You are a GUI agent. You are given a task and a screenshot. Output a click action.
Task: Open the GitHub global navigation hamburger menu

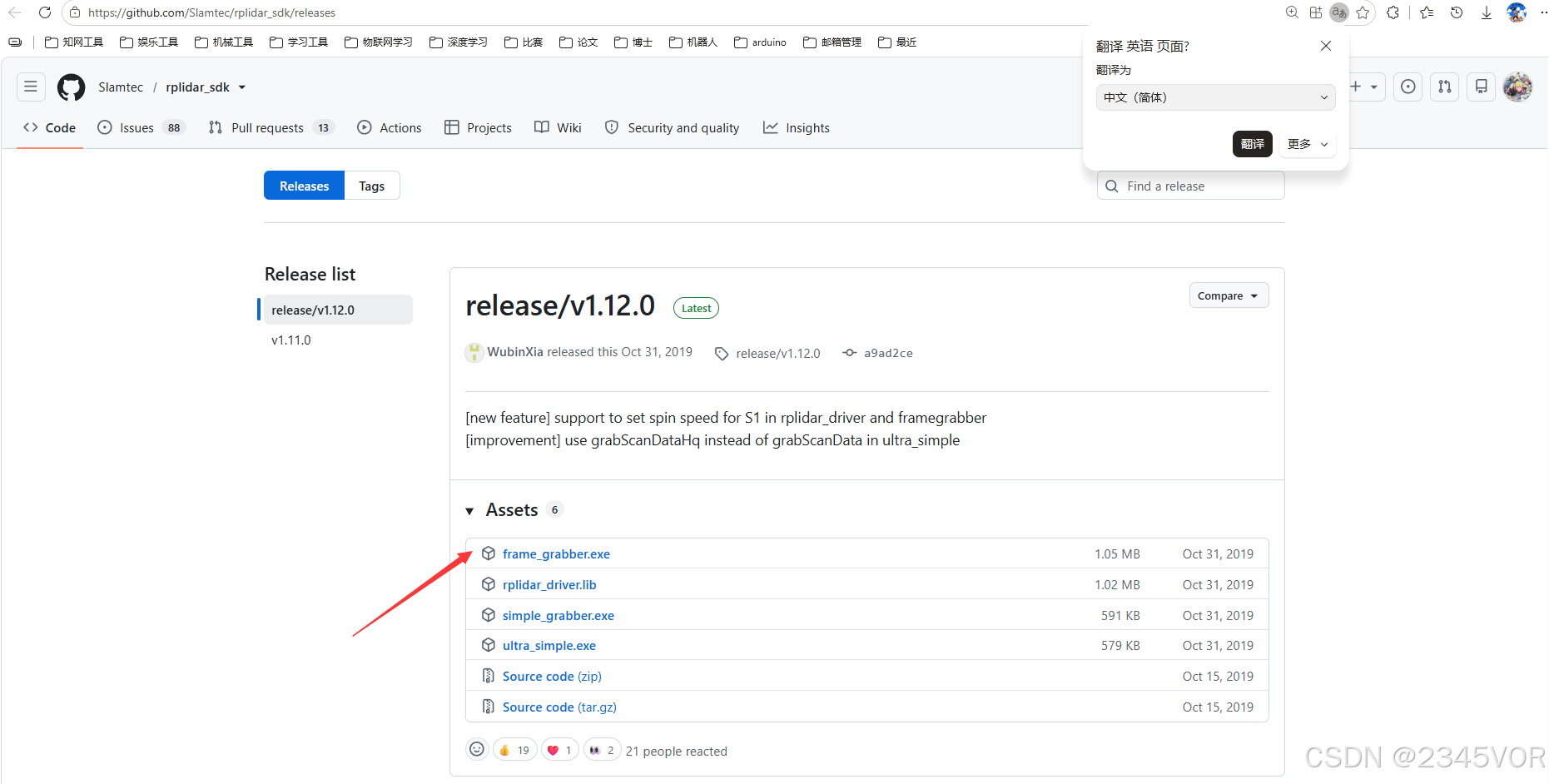31,87
